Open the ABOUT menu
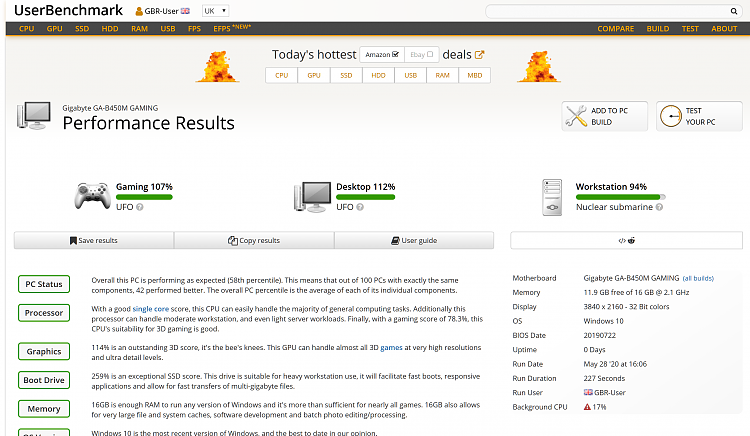750x436 pixels. [724, 29]
